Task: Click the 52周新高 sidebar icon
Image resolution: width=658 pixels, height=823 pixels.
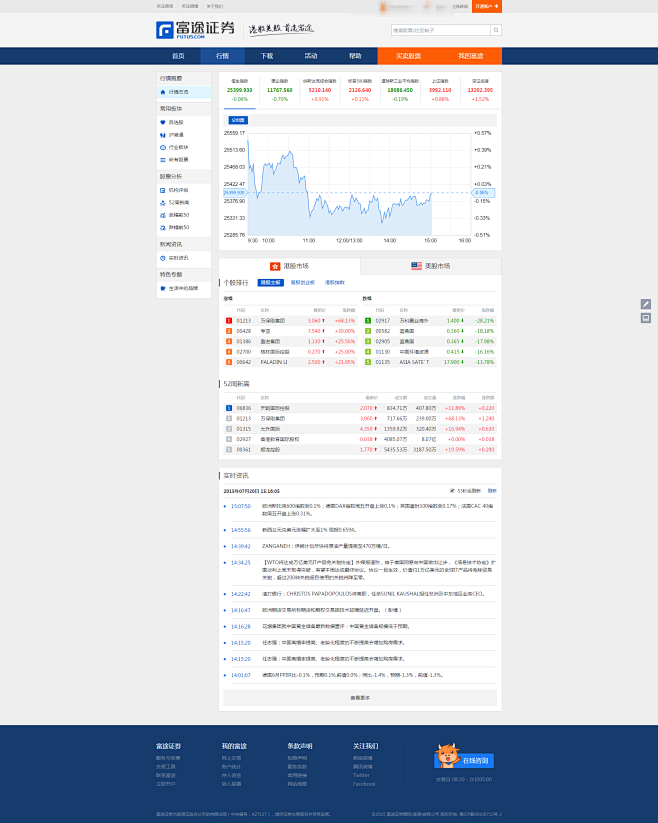Action: (x=163, y=202)
